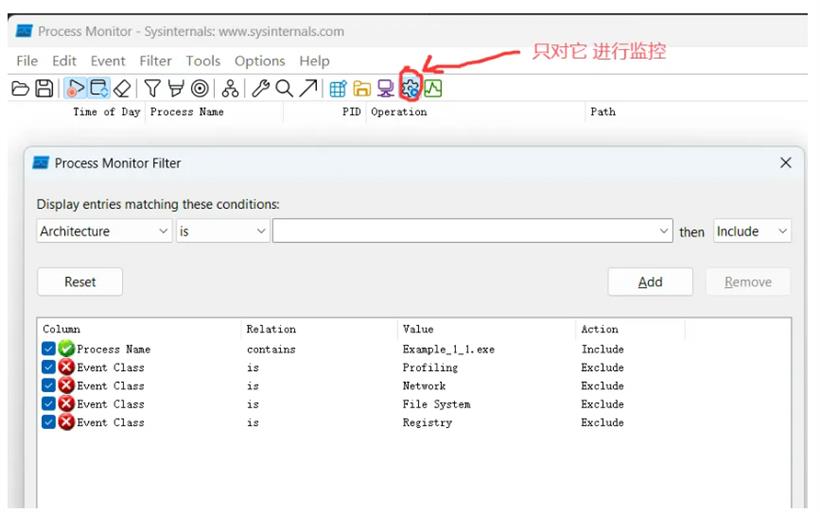Toggle Show Profiling Events icon
The width and height of the screenshot is (820, 512).
433,88
